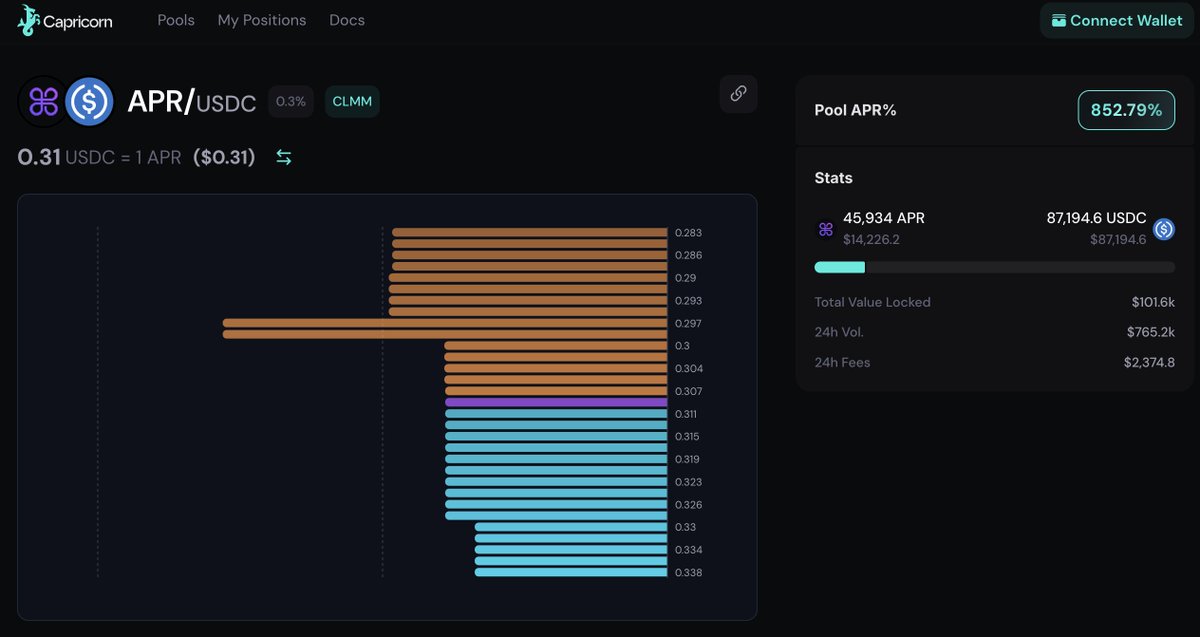Click the 0.326 price label on the chart
Viewport: 1200px width, 637px height.
pos(688,505)
